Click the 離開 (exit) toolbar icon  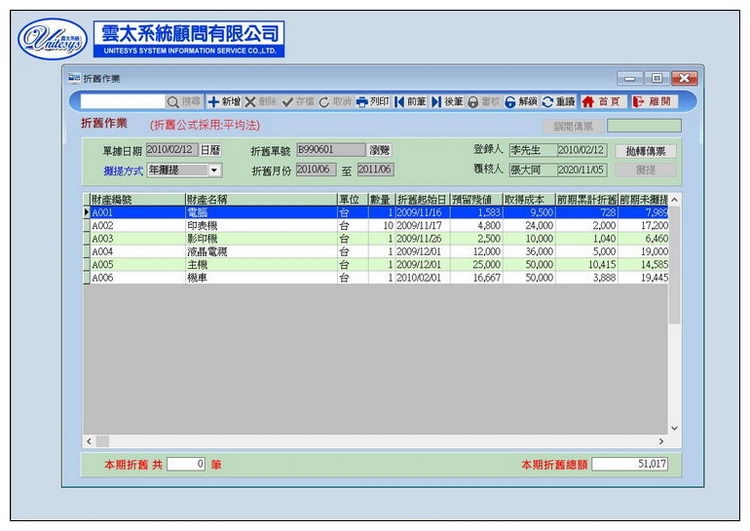coord(653,102)
